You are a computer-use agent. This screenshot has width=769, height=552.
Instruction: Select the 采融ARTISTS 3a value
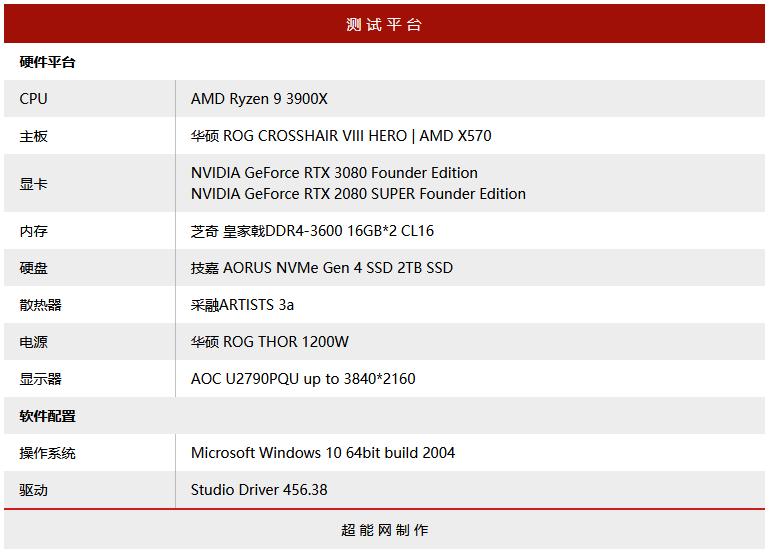pyautogui.click(x=242, y=305)
